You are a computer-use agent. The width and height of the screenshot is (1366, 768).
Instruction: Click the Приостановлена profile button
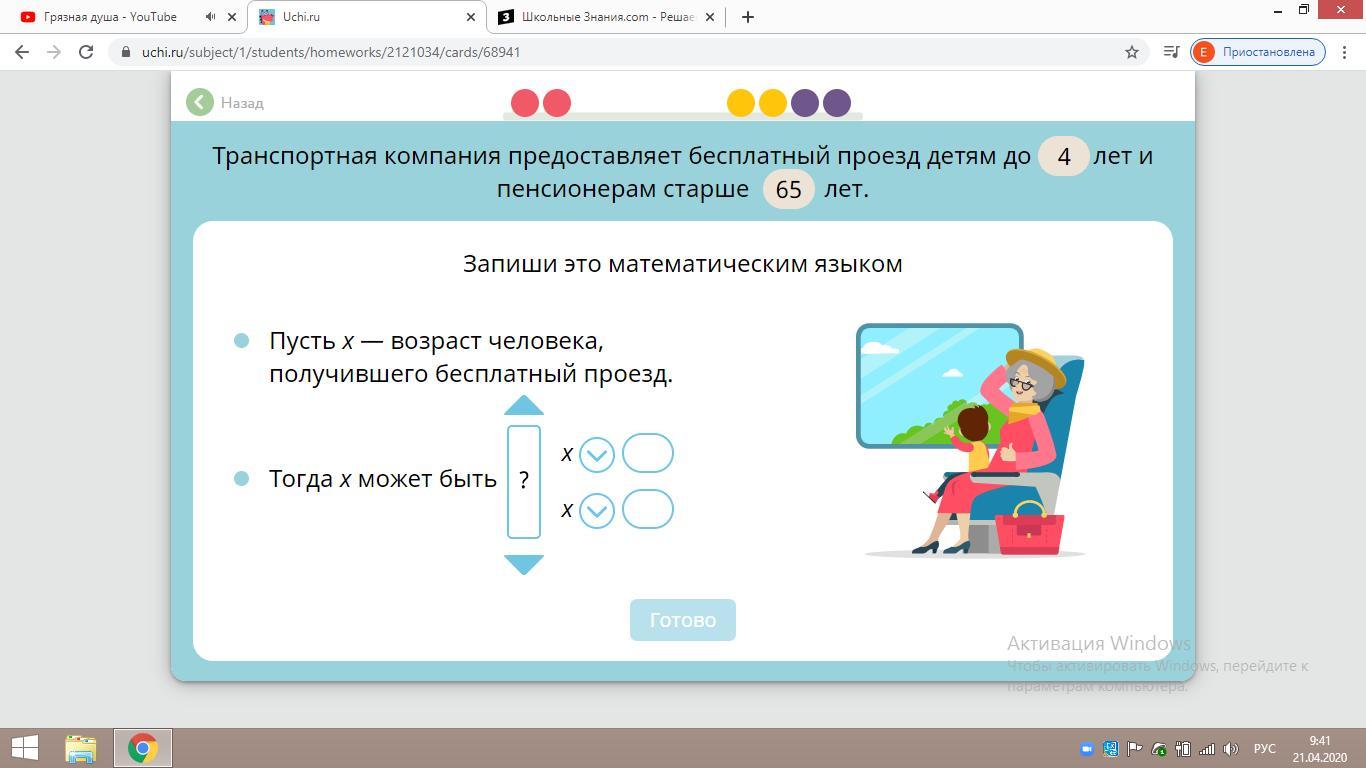coord(1258,52)
